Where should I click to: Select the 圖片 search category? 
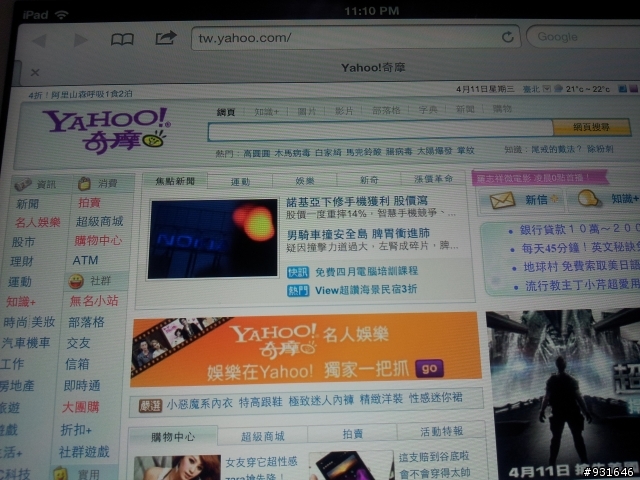306,111
